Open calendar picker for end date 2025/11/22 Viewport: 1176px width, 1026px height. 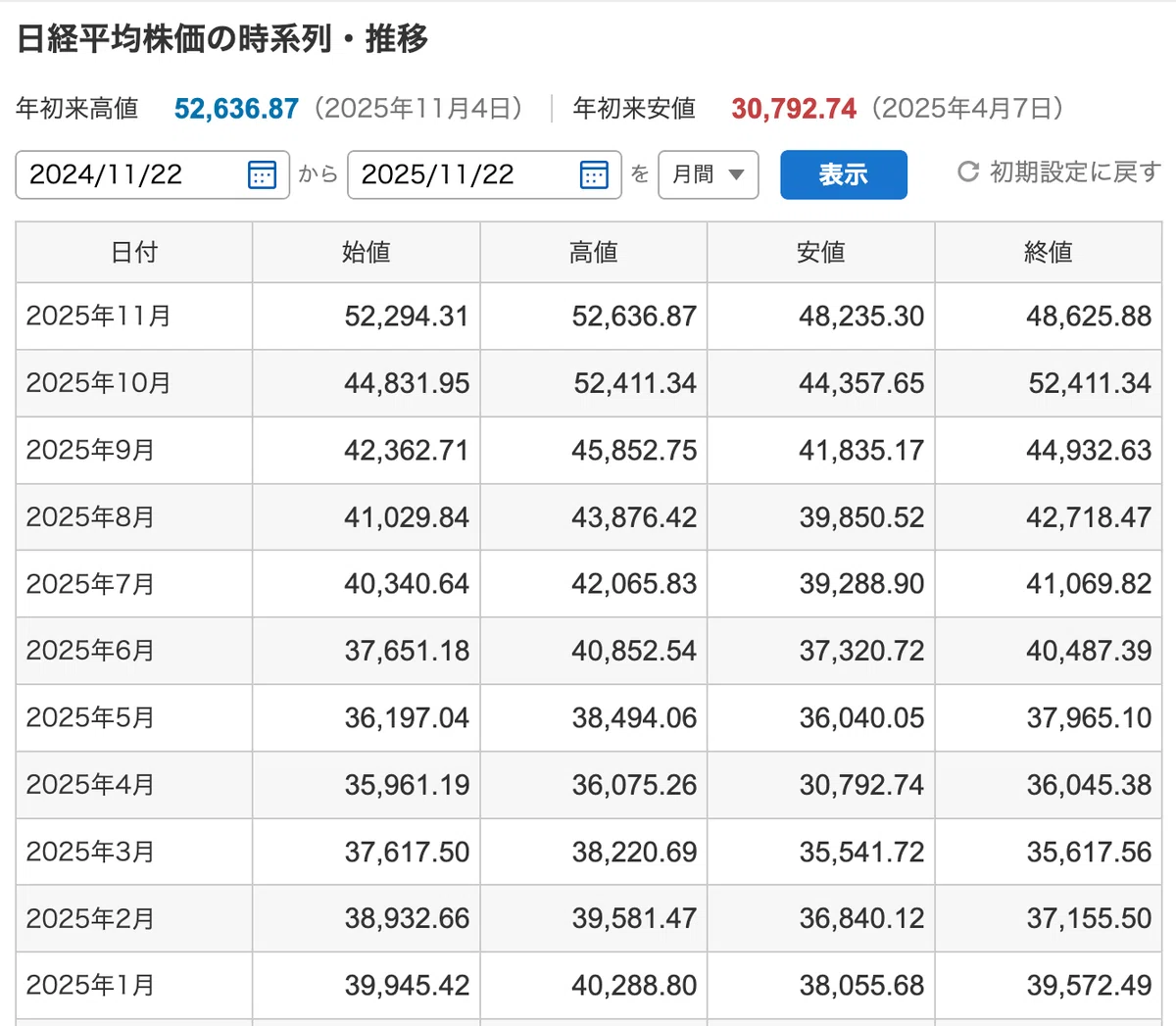[594, 175]
